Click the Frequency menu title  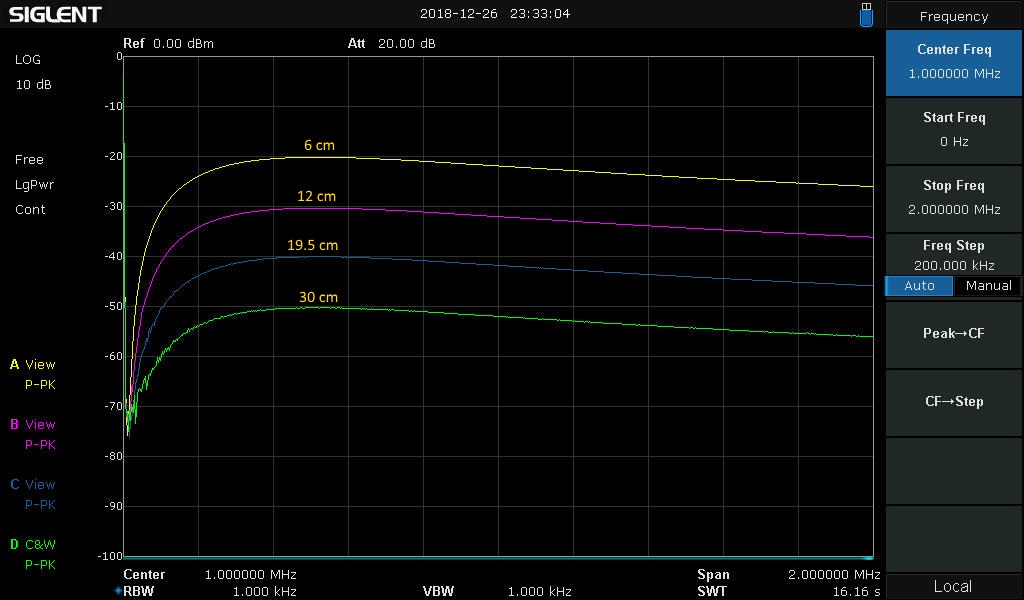pyautogui.click(x=954, y=16)
